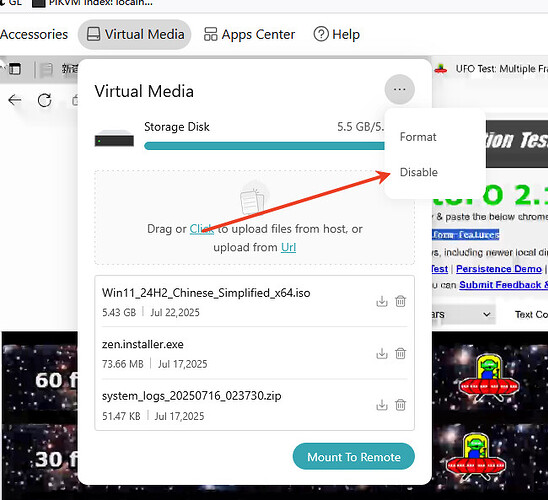Click the Storage Disk usage bar
The height and width of the screenshot is (500, 548).
click(264, 146)
